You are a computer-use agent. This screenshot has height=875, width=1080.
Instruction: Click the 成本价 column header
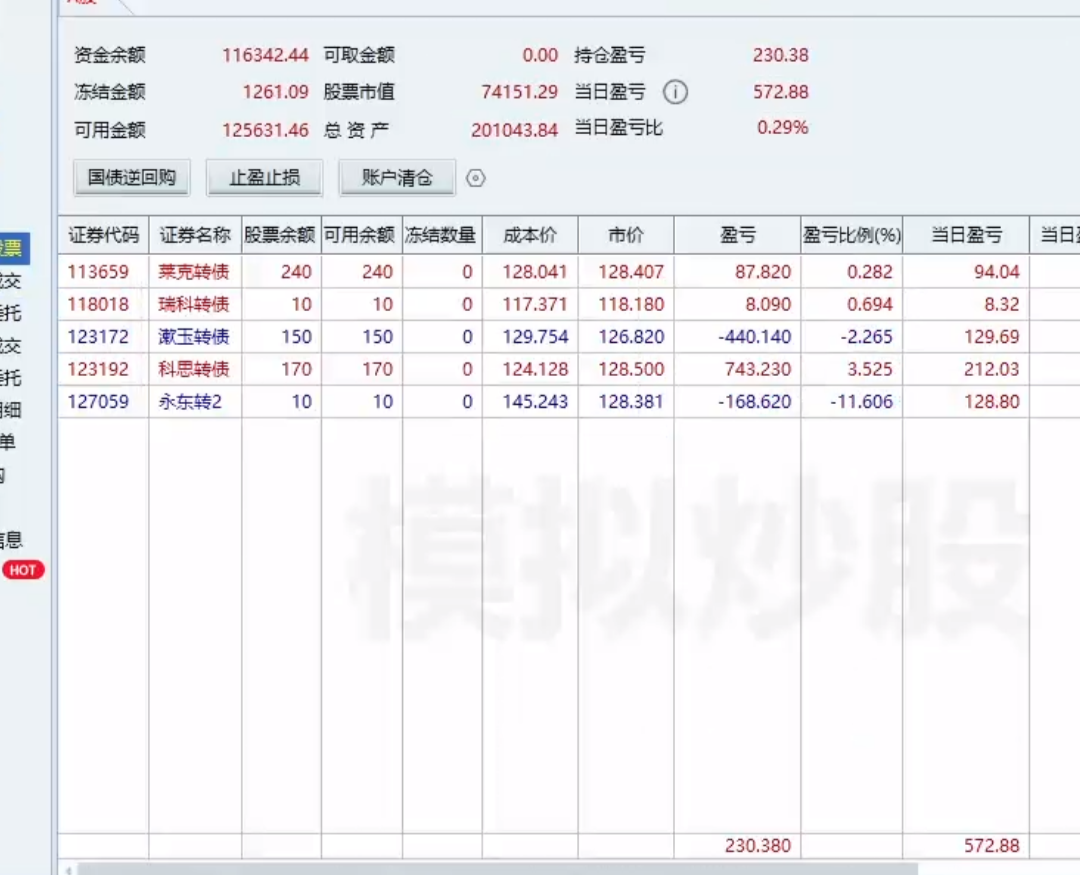click(x=529, y=236)
